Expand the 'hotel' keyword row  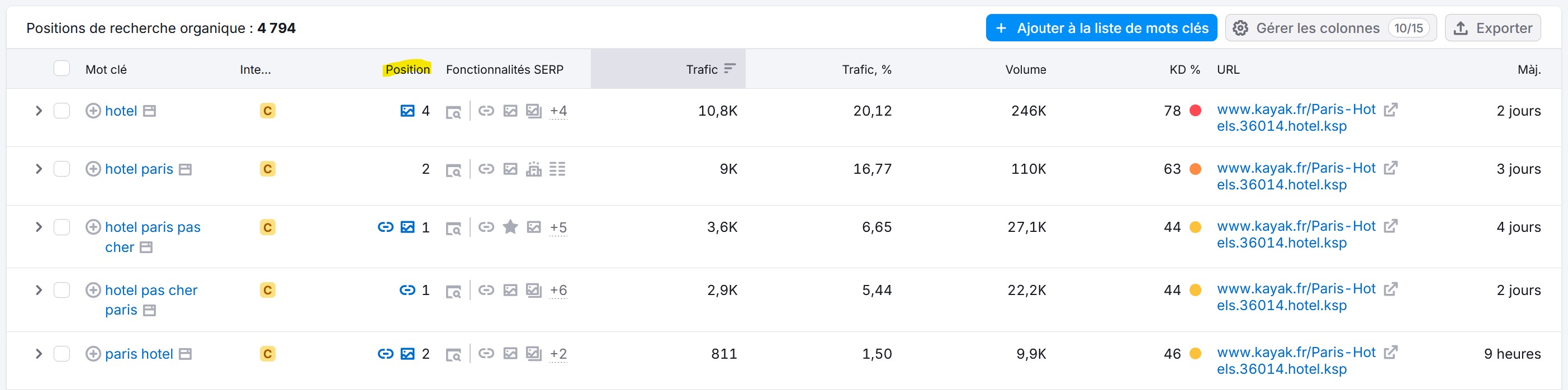click(39, 111)
